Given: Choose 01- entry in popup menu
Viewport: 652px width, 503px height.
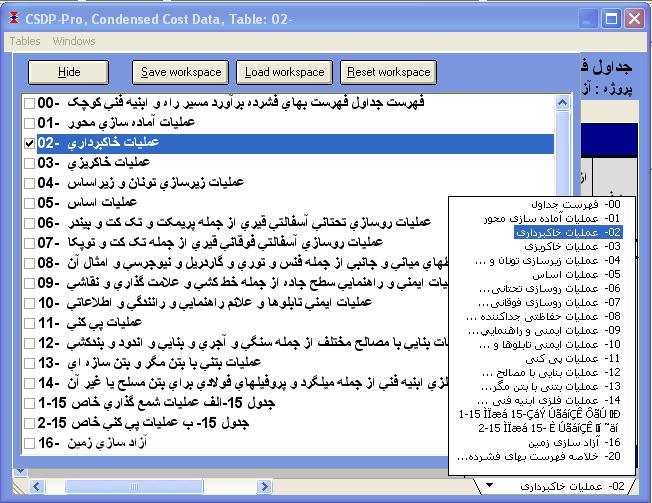Looking at the screenshot, I should click(552, 218).
